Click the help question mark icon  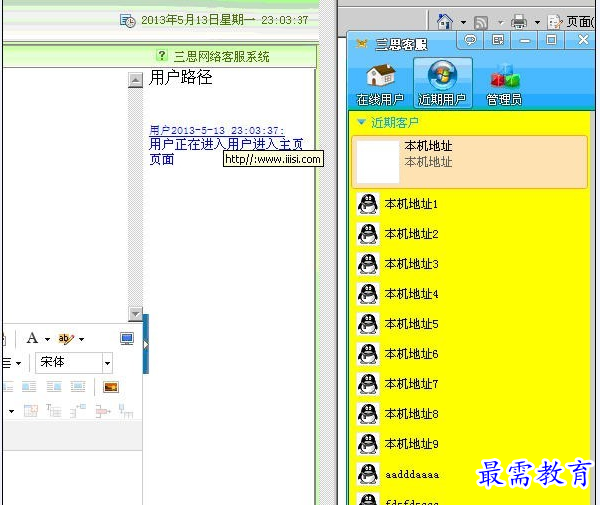pyautogui.click(x=161, y=55)
